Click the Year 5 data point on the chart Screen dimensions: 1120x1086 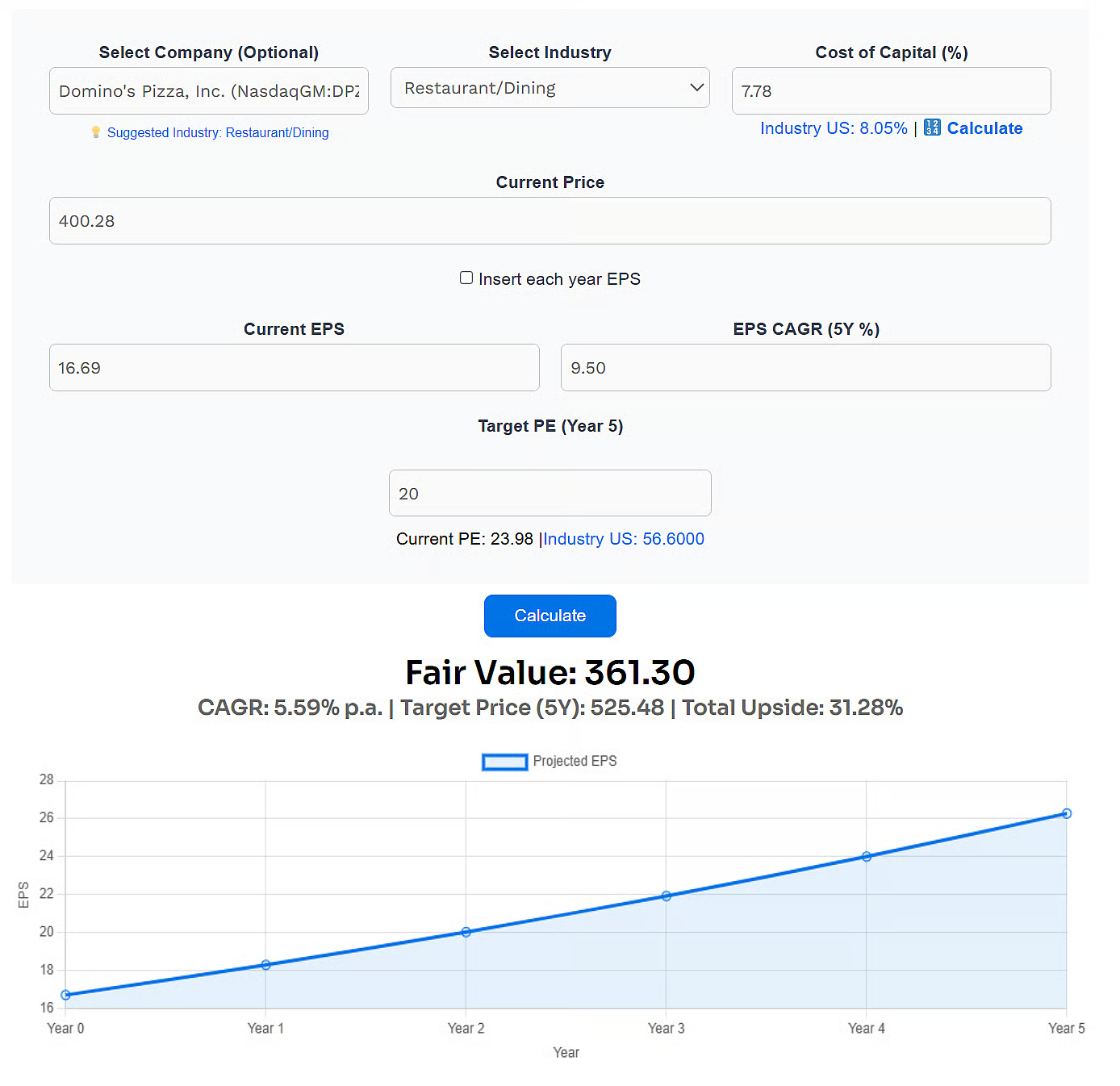[1067, 813]
